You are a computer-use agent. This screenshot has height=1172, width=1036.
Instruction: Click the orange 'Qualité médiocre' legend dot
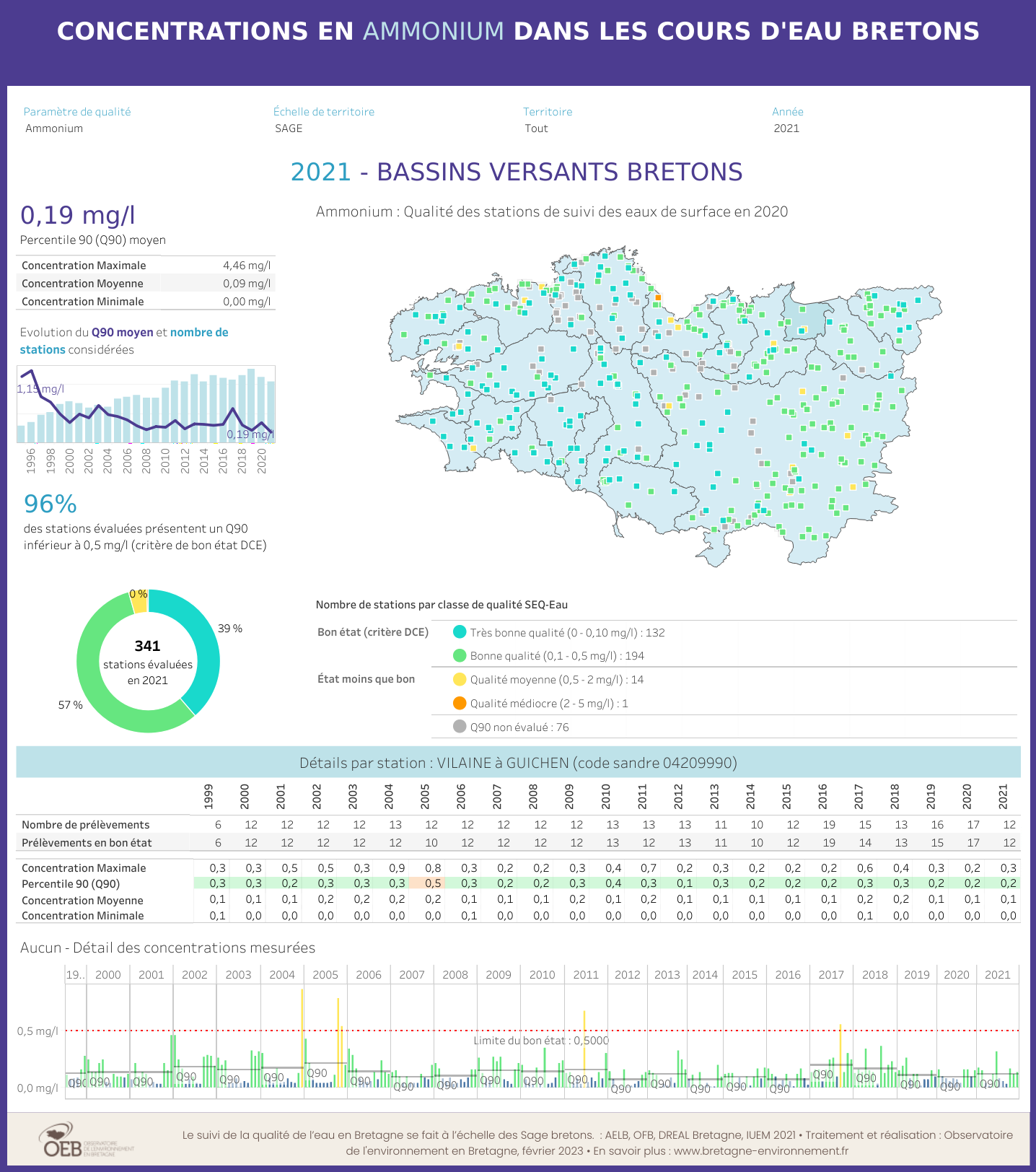point(460,704)
